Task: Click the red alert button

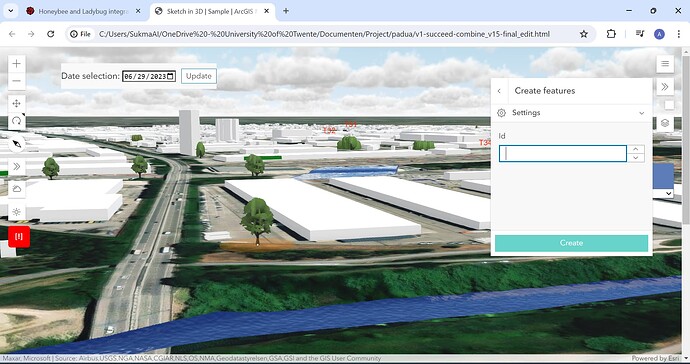Action: pyautogui.click(x=19, y=237)
